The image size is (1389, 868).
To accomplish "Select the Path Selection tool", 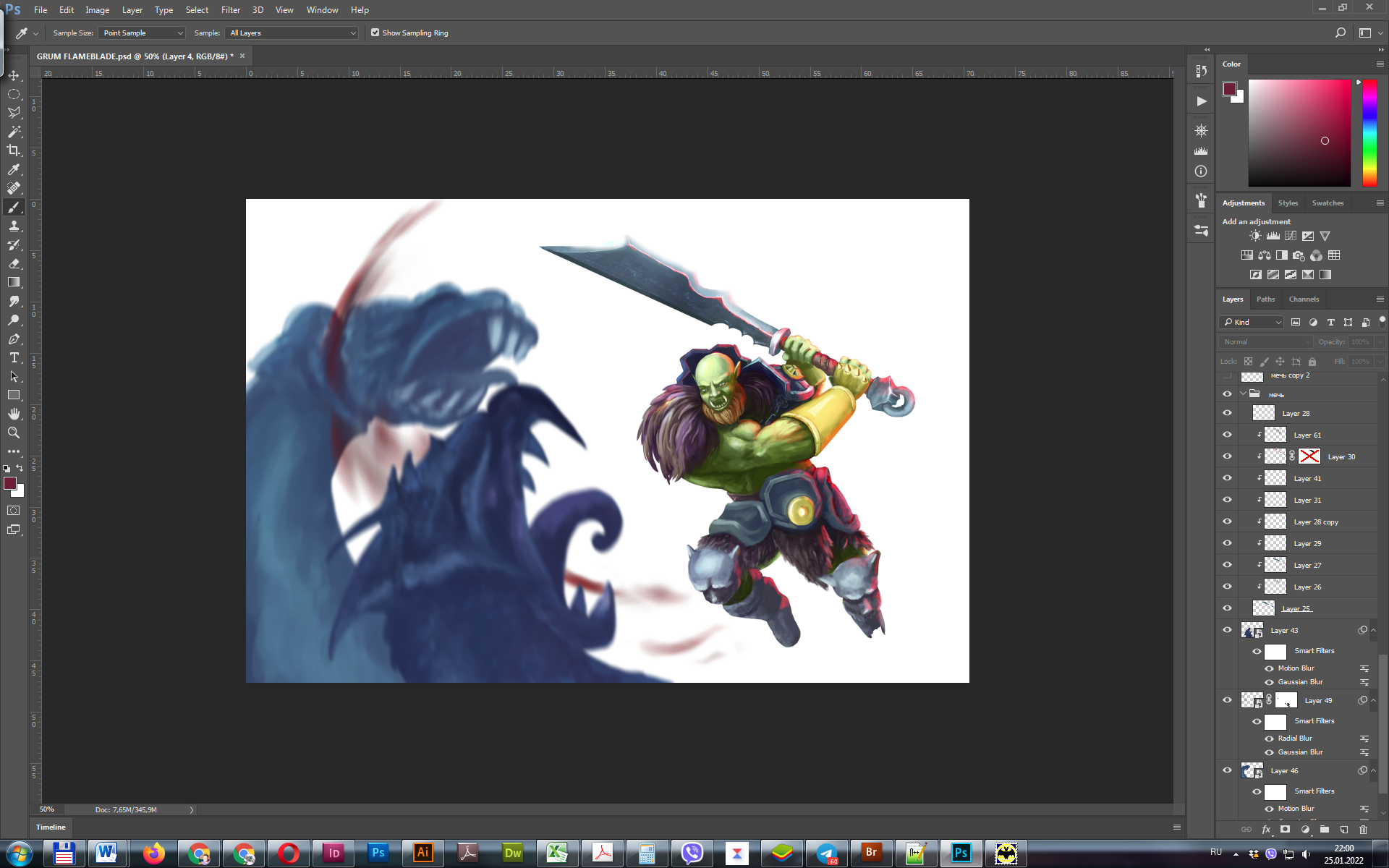I will [x=14, y=377].
